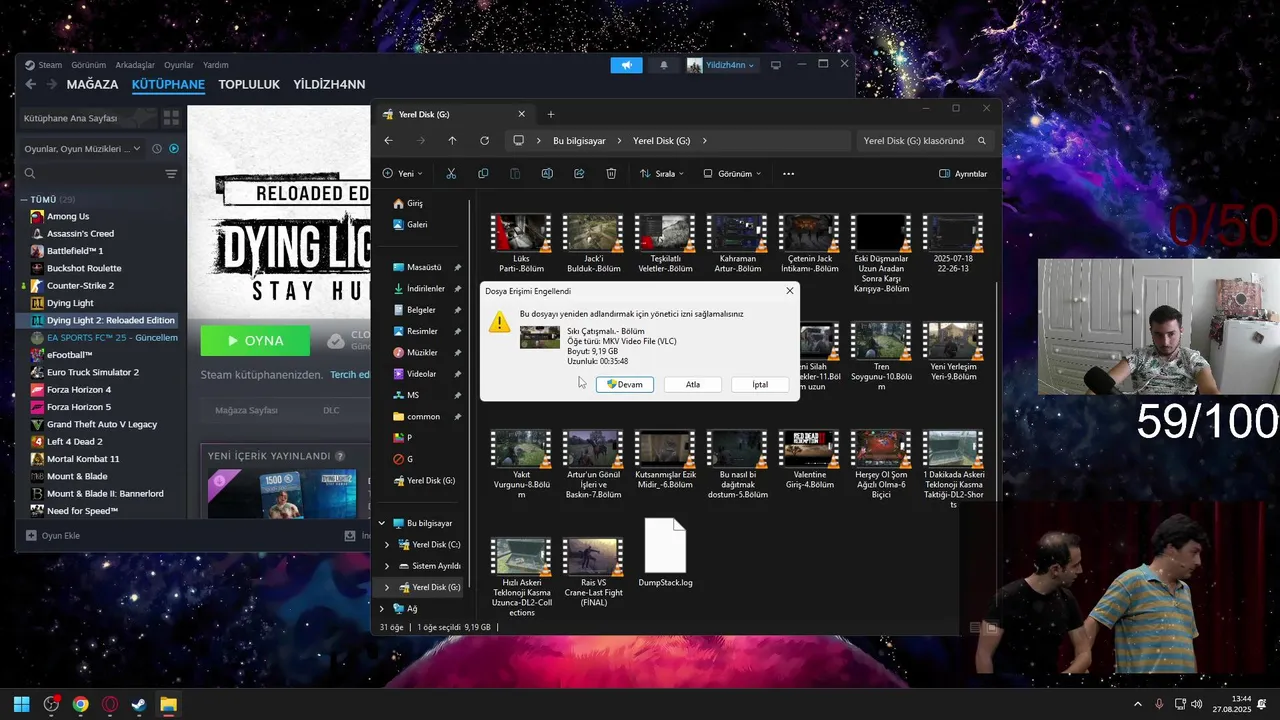This screenshot has height=720, width=1280.
Task: Open İndirilenler in Explorer sidebar
Action: pyautogui.click(x=426, y=288)
